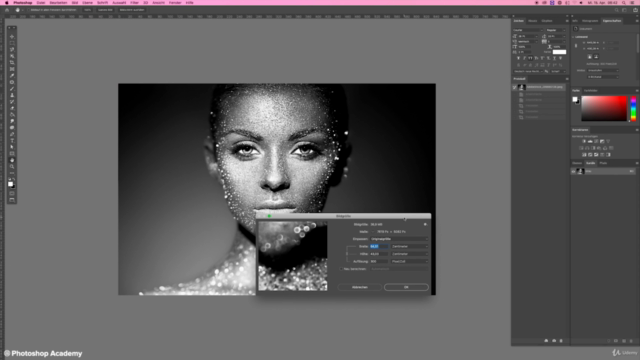Select the Hand tool
The image size is (640, 360).
coord(12,160)
